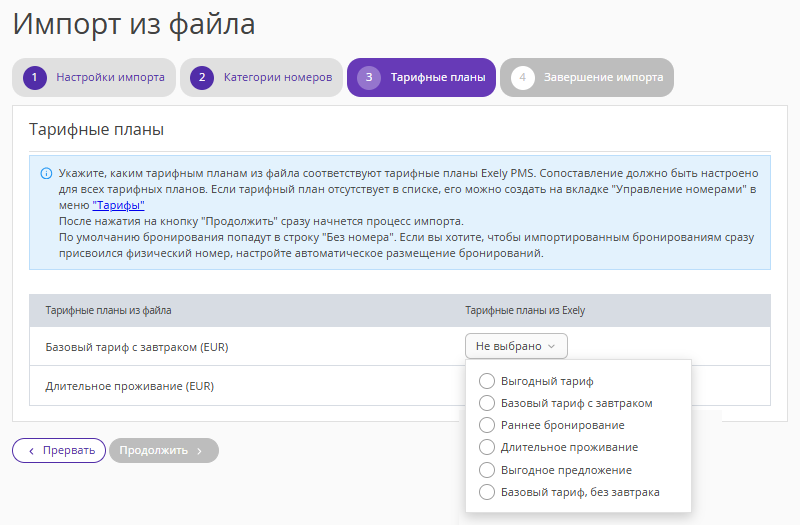Expand the Не выбрано dropdown
800x525 pixels.
[x=516, y=346]
